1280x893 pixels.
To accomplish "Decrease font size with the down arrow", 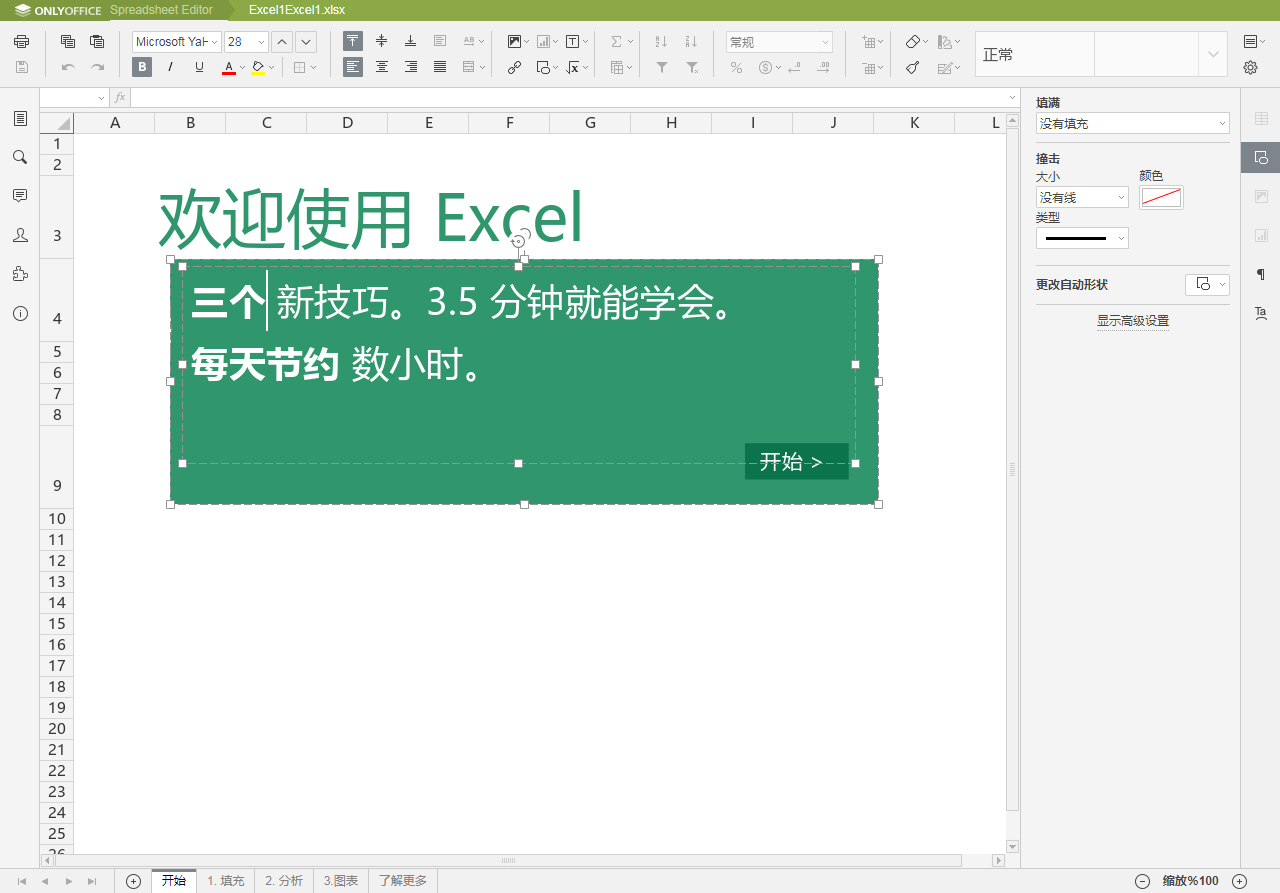I will point(306,42).
